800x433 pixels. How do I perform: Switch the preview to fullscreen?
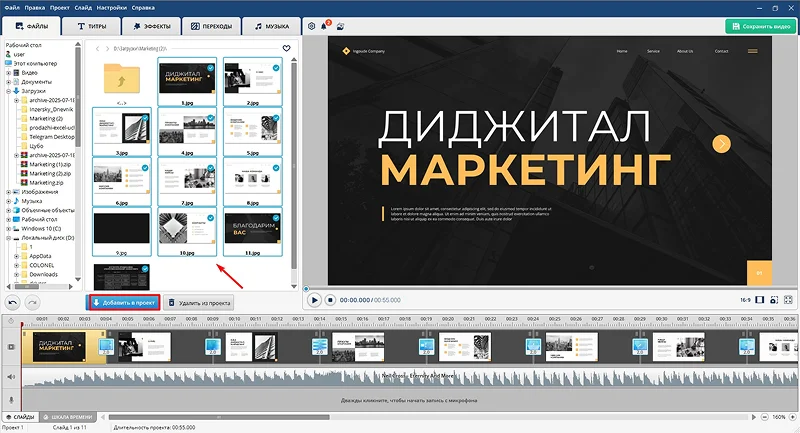click(x=788, y=300)
